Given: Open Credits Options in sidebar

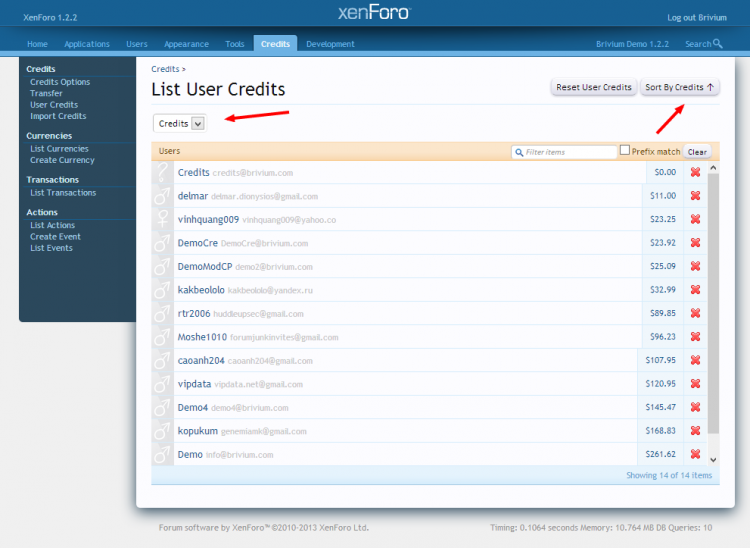Looking at the screenshot, I should 60,82.
